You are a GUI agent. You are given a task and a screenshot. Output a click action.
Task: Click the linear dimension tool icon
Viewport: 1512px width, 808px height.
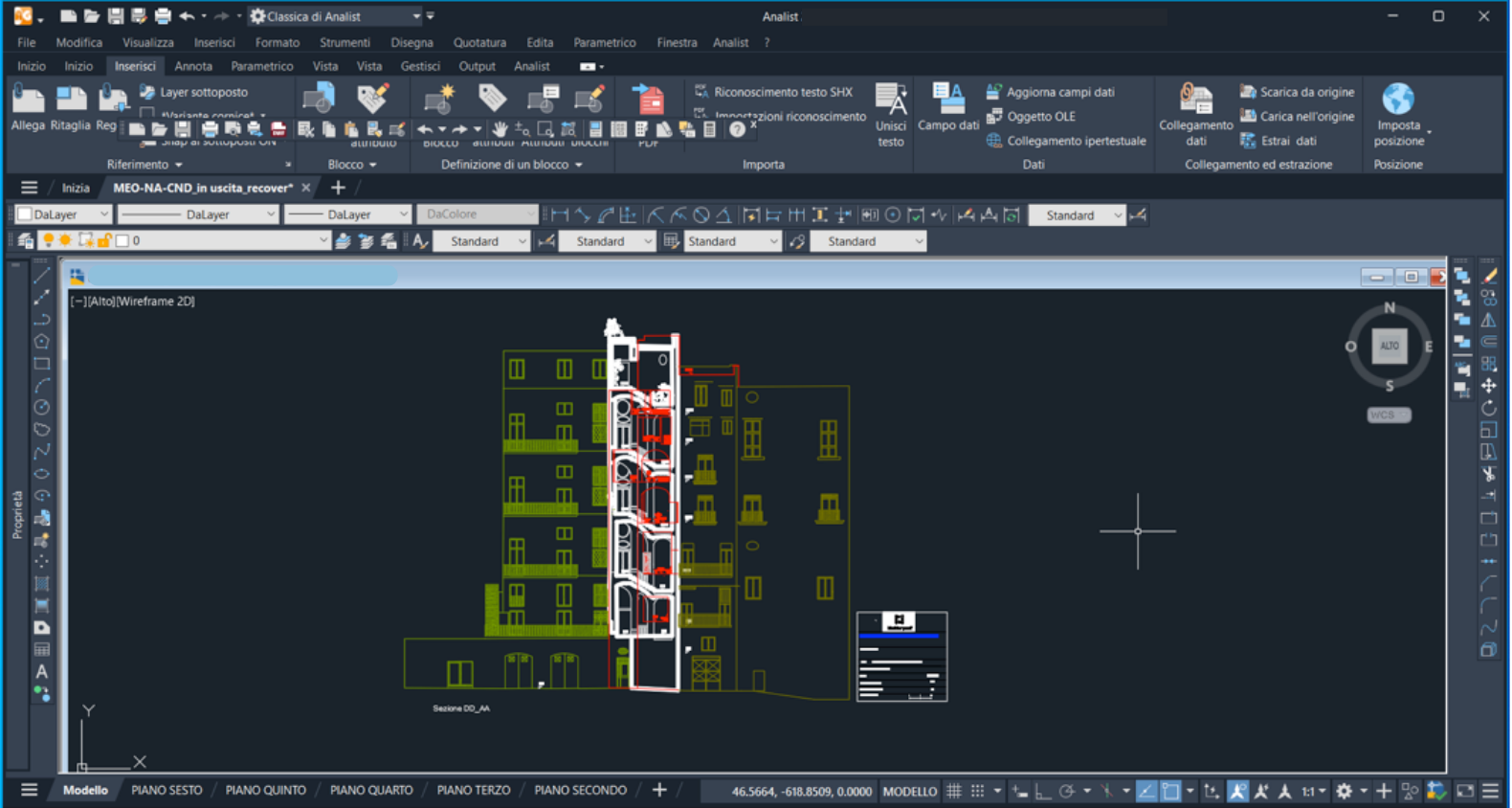click(560, 215)
